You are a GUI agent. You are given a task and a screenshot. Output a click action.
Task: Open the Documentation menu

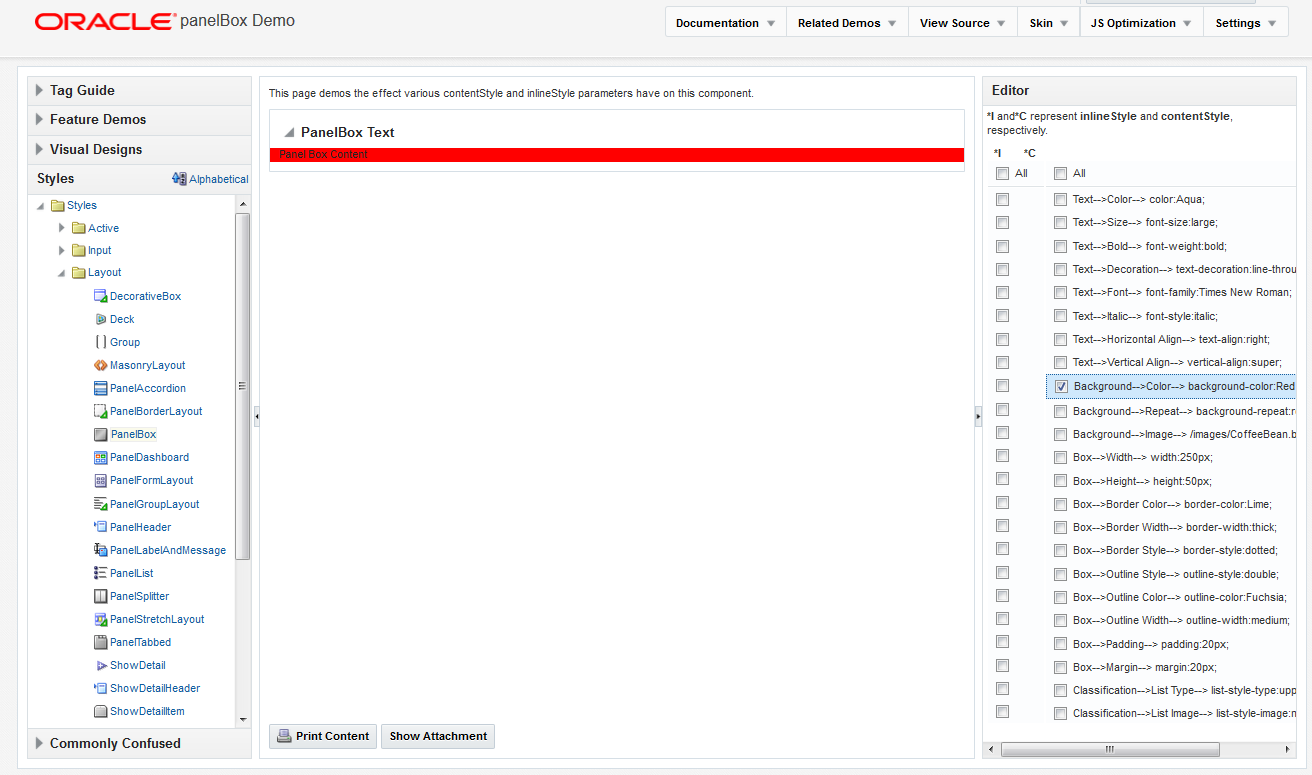click(x=726, y=23)
